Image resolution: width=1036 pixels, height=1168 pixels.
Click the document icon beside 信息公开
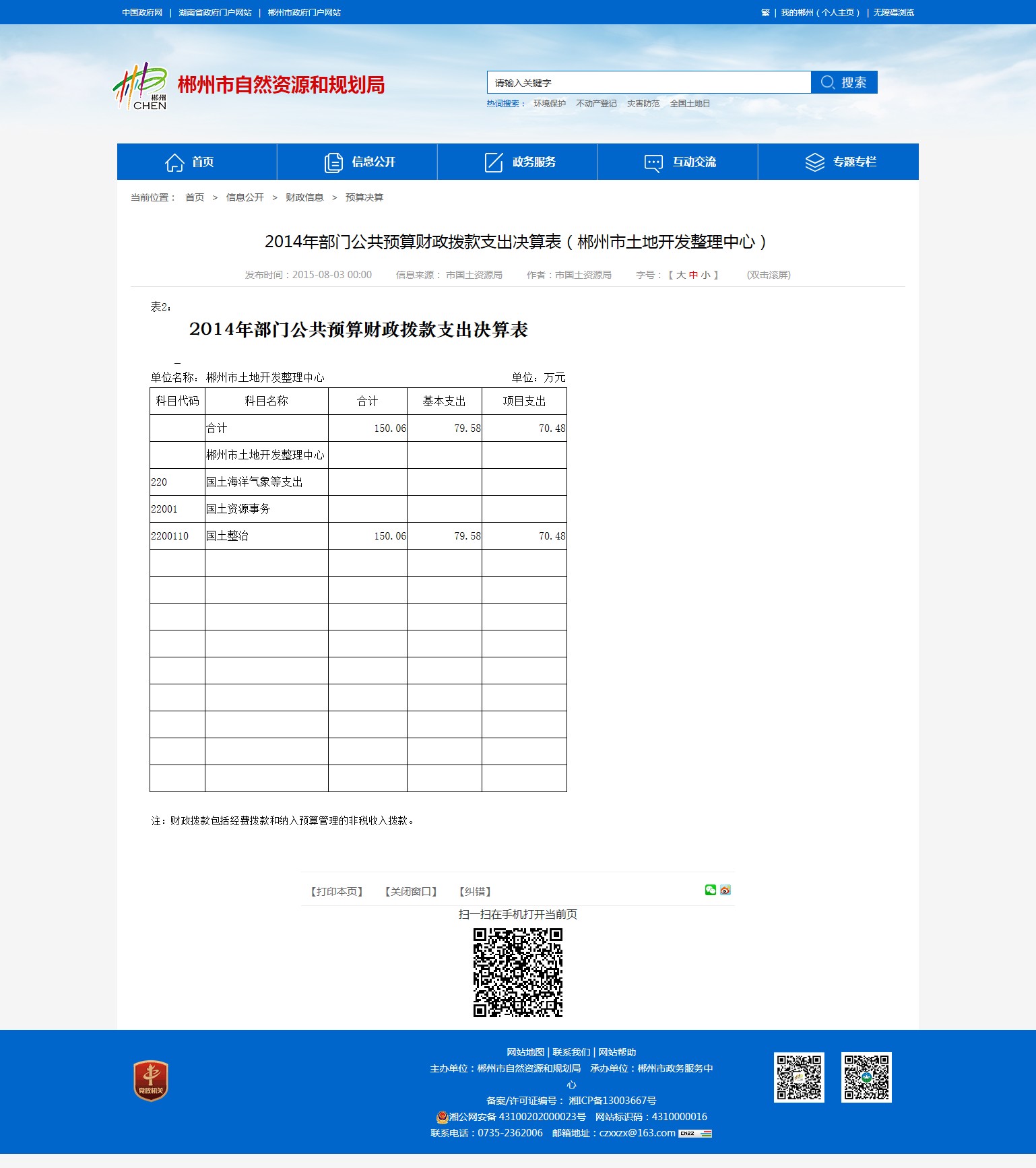[333, 162]
